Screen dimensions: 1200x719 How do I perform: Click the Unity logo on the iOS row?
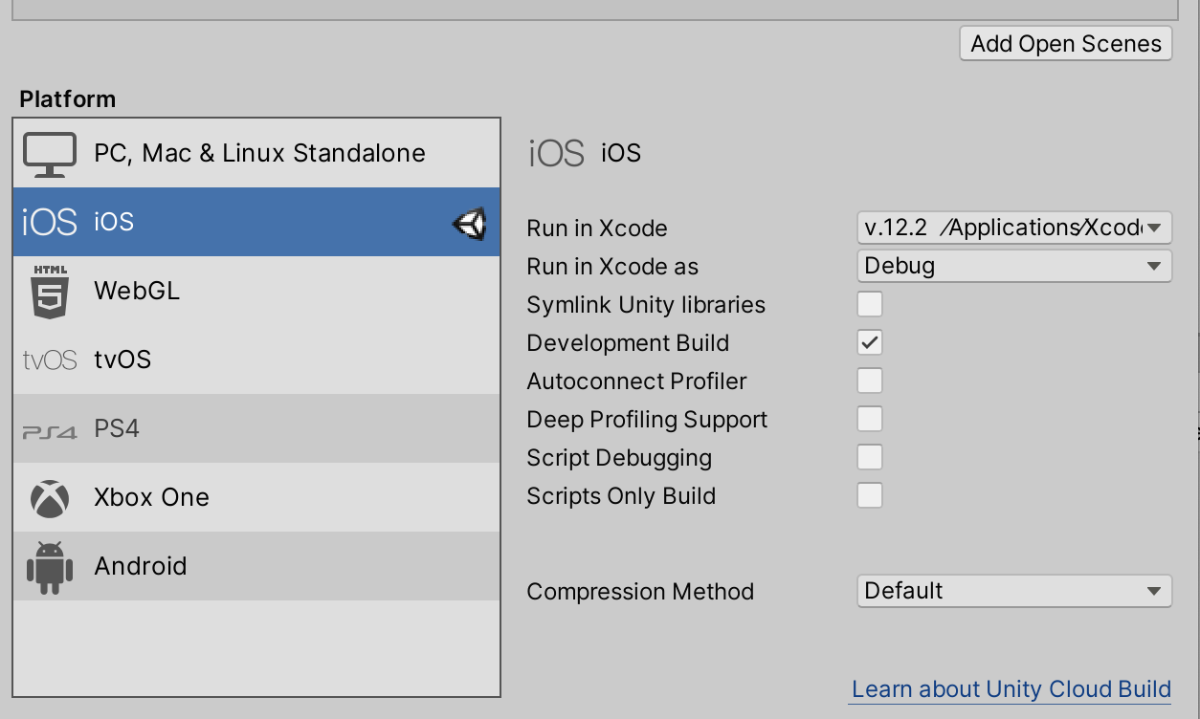(469, 224)
